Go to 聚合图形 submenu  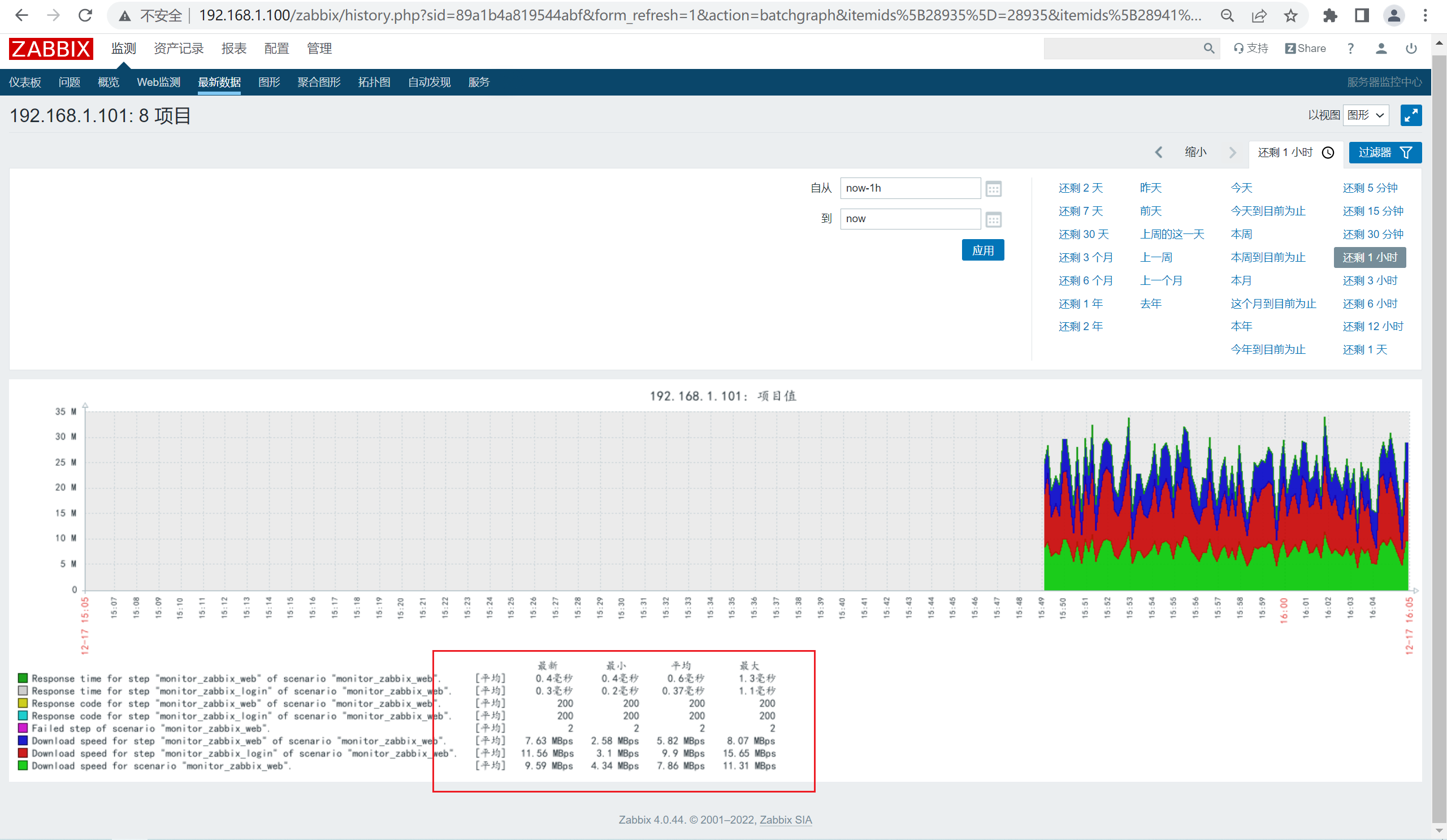pyautogui.click(x=319, y=82)
